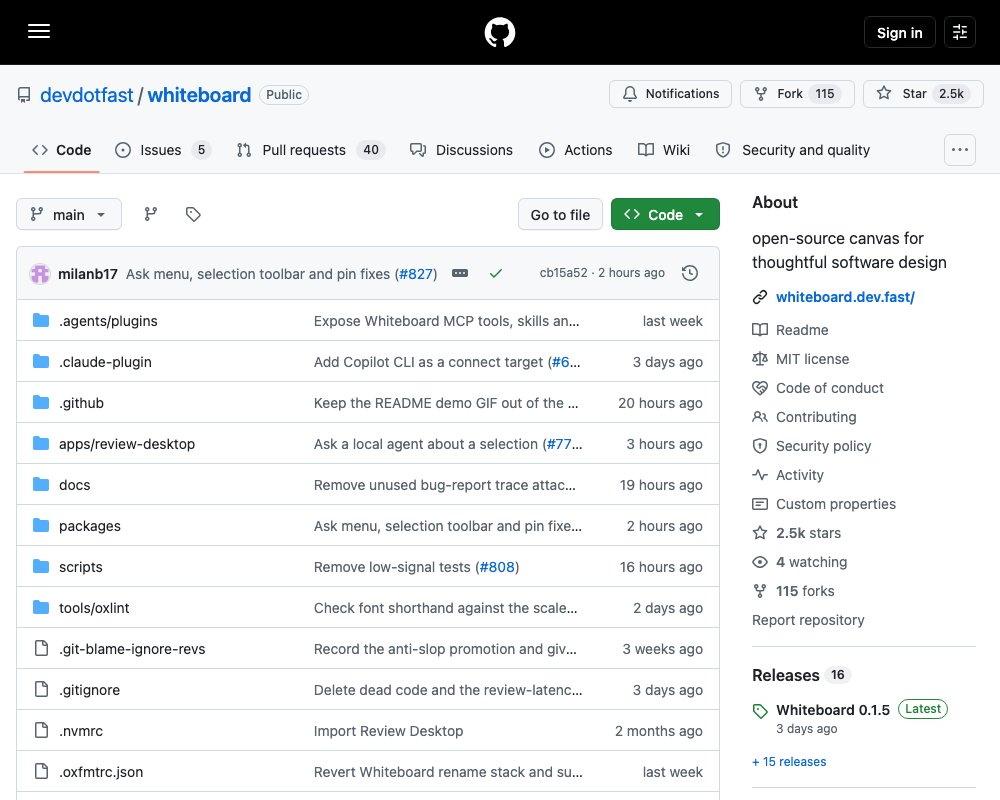Open the hamburger navigation menu
Viewport: 1000px width, 800px height.
39,31
